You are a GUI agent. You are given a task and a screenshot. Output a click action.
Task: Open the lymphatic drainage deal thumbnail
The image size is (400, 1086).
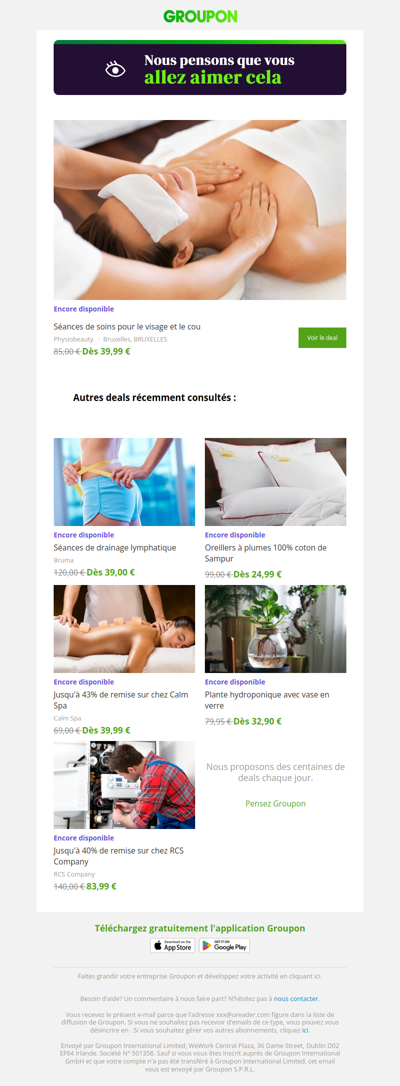(125, 482)
